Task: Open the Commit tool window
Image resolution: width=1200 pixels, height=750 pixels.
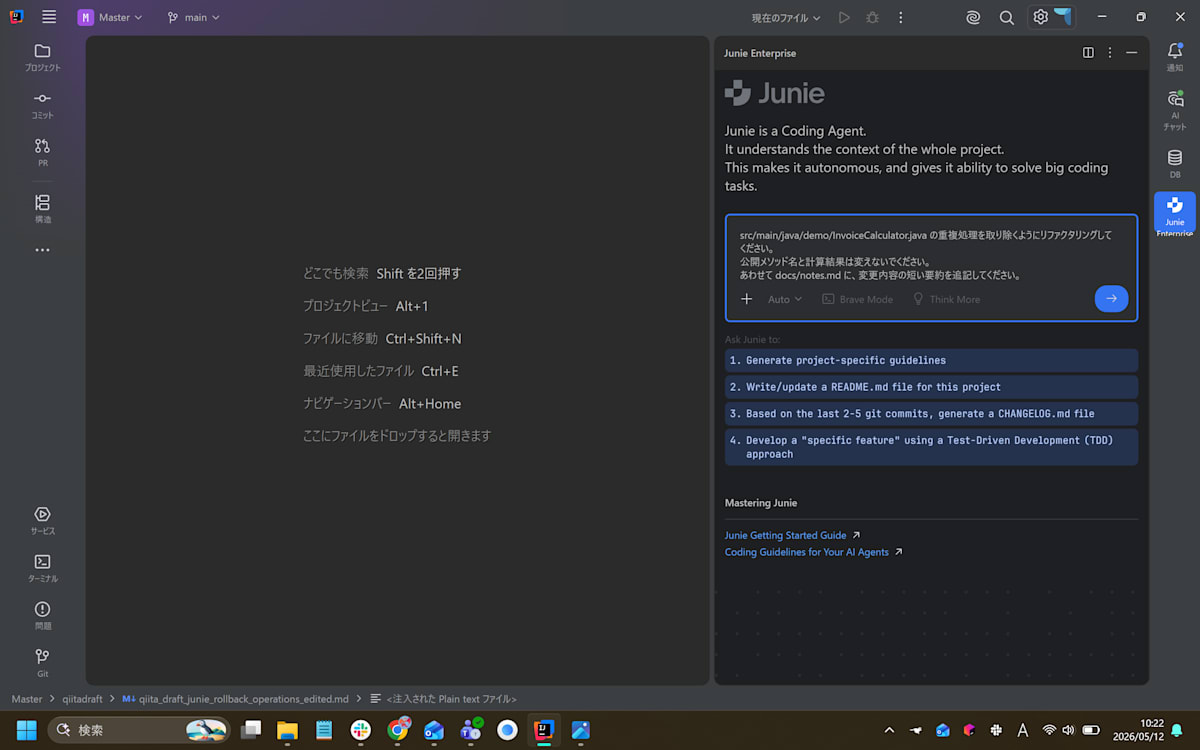Action: (42, 105)
